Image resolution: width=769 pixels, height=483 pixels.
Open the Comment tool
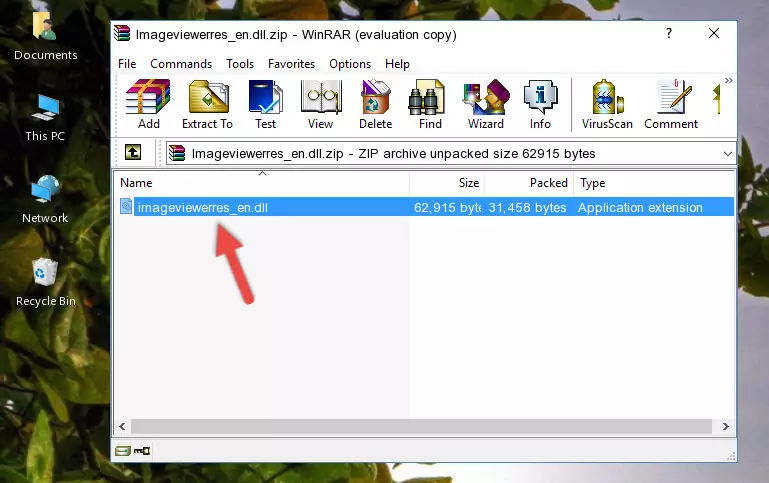671,104
